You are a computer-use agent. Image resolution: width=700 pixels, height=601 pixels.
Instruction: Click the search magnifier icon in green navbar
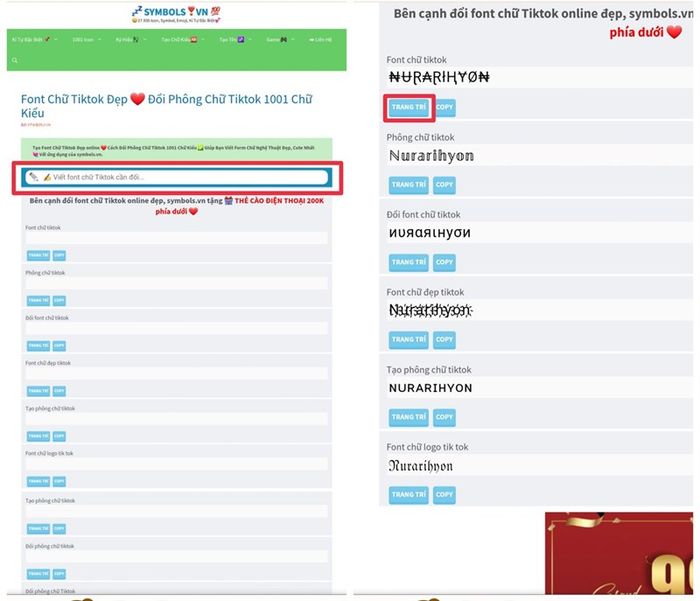point(15,60)
